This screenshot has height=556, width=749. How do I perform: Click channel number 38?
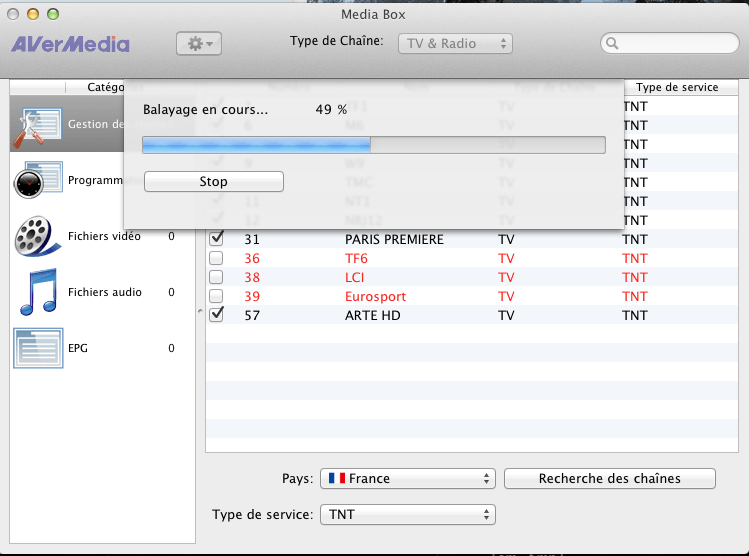click(252, 278)
